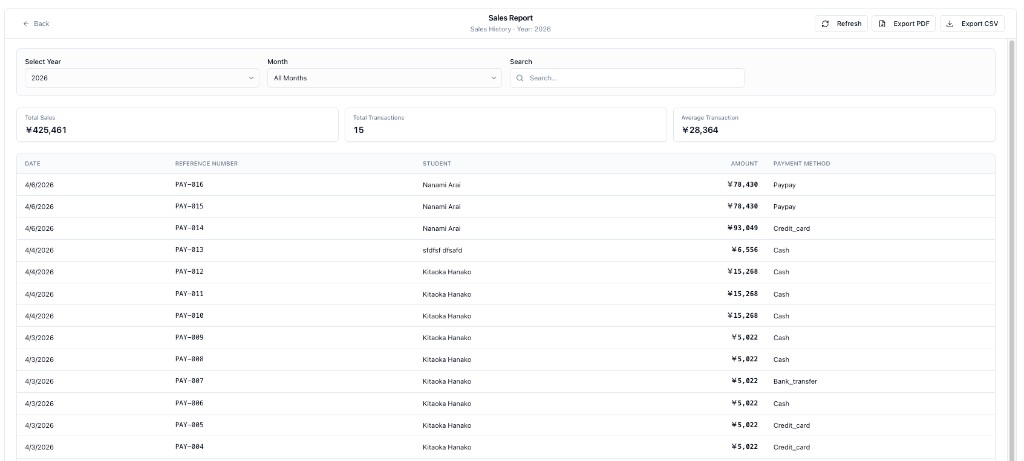Click Total Sales value ¥425,461

pos(46,130)
